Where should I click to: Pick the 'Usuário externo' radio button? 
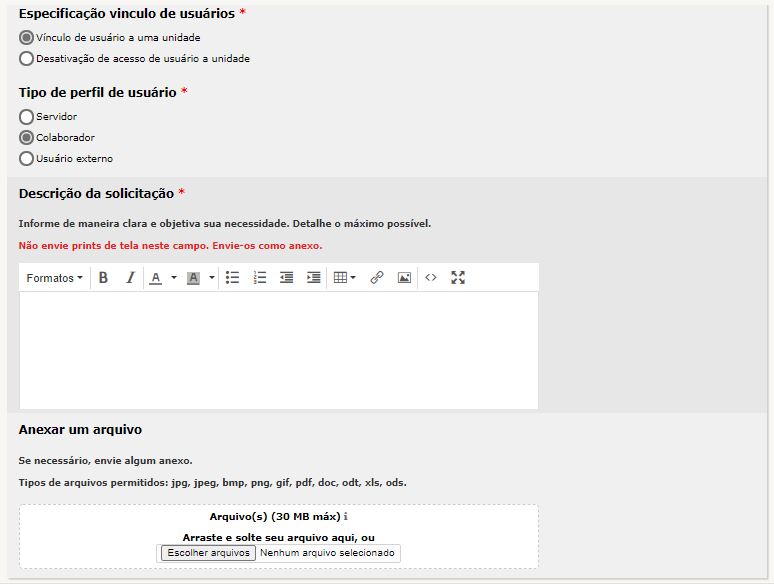pyautogui.click(x=27, y=158)
